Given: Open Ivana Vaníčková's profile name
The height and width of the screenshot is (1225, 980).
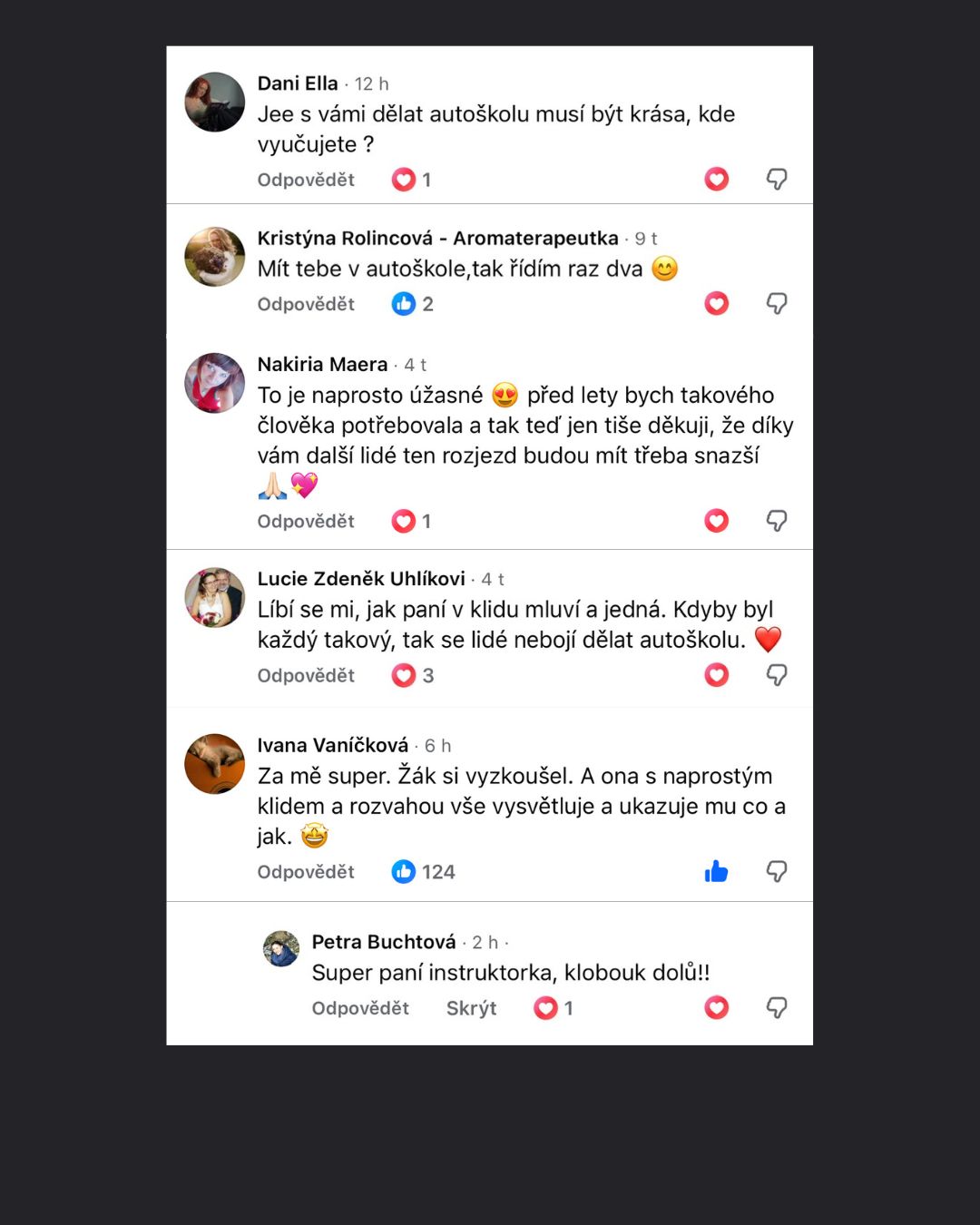Looking at the screenshot, I should [332, 745].
